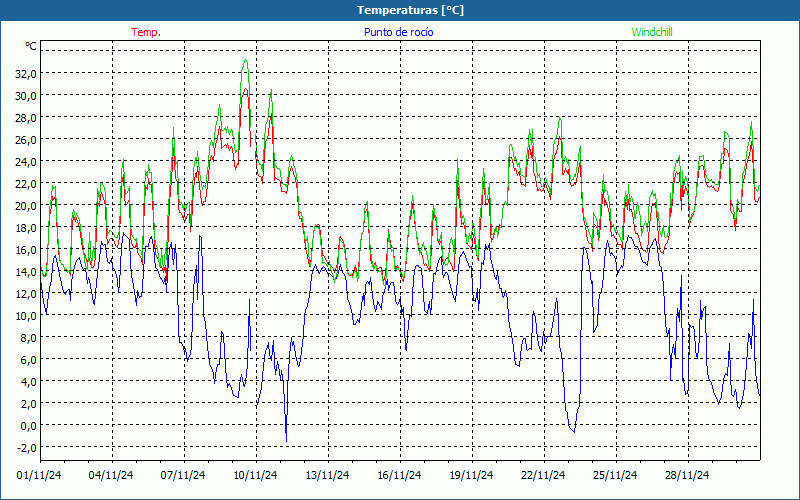
Task: Click the 20,0 y-axis value
Action: [26, 206]
